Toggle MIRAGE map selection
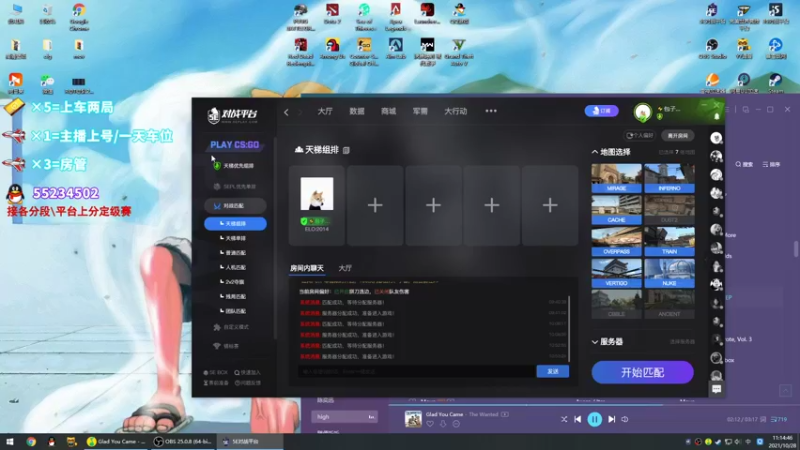The width and height of the screenshot is (800, 450). coord(616,178)
